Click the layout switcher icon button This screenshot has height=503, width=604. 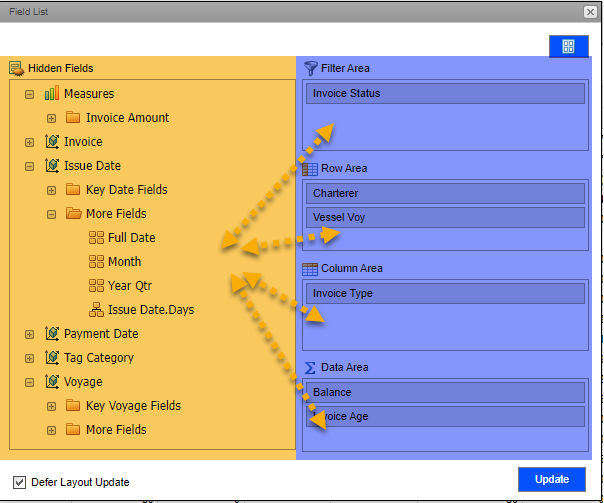(x=568, y=46)
